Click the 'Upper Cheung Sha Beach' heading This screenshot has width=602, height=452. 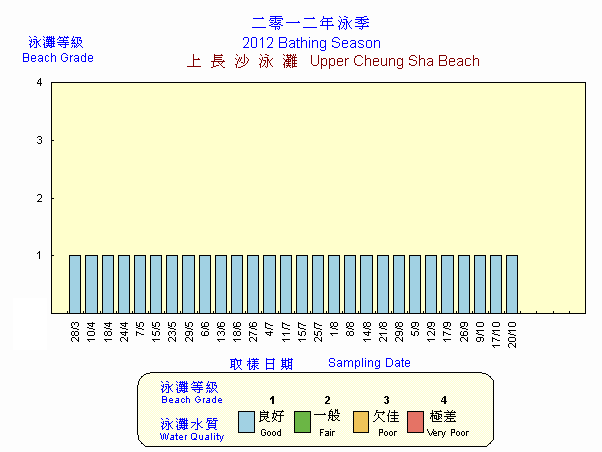(x=395, y=61)
